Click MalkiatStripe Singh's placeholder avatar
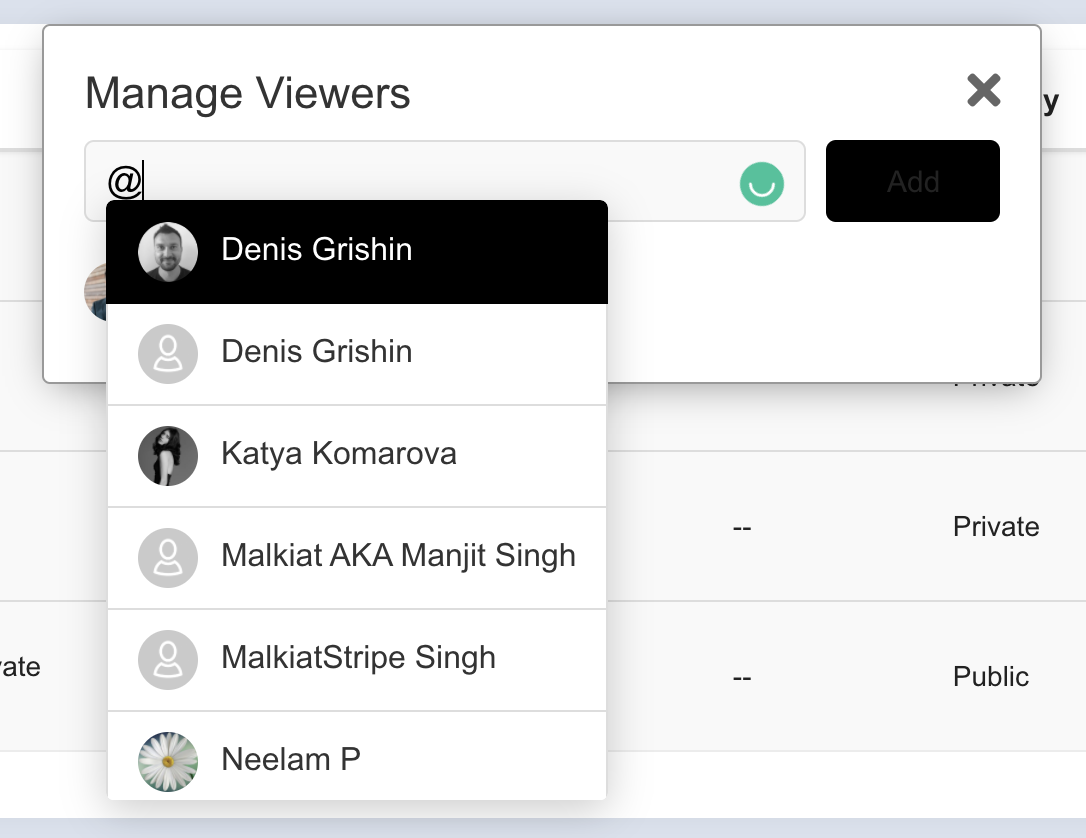This screenshot has height=838, width=1086. pyautogui.click(x=167, y=659)
